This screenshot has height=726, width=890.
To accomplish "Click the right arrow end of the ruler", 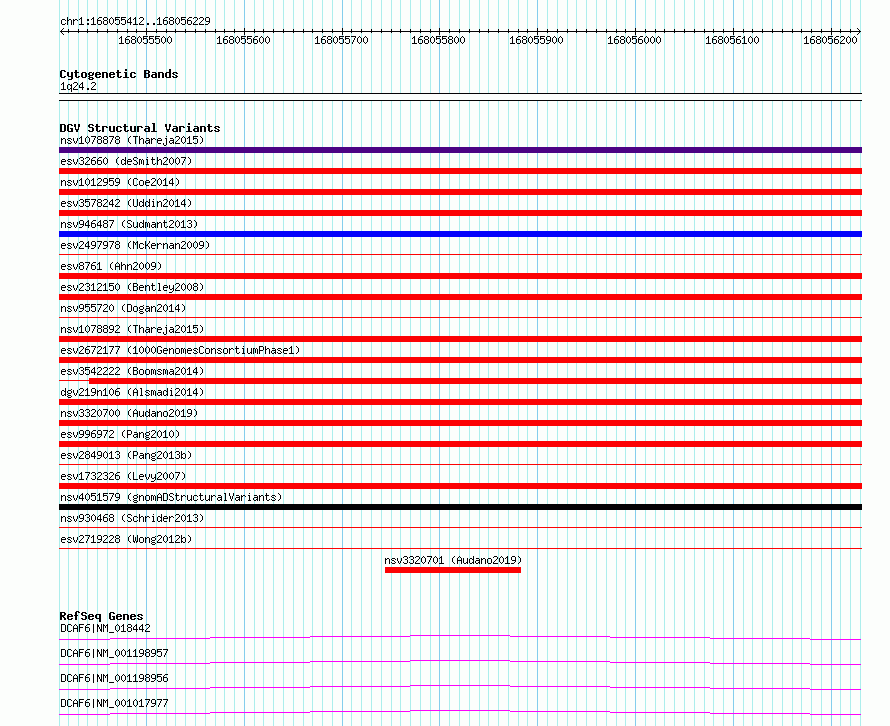I will tap(859, 31).
